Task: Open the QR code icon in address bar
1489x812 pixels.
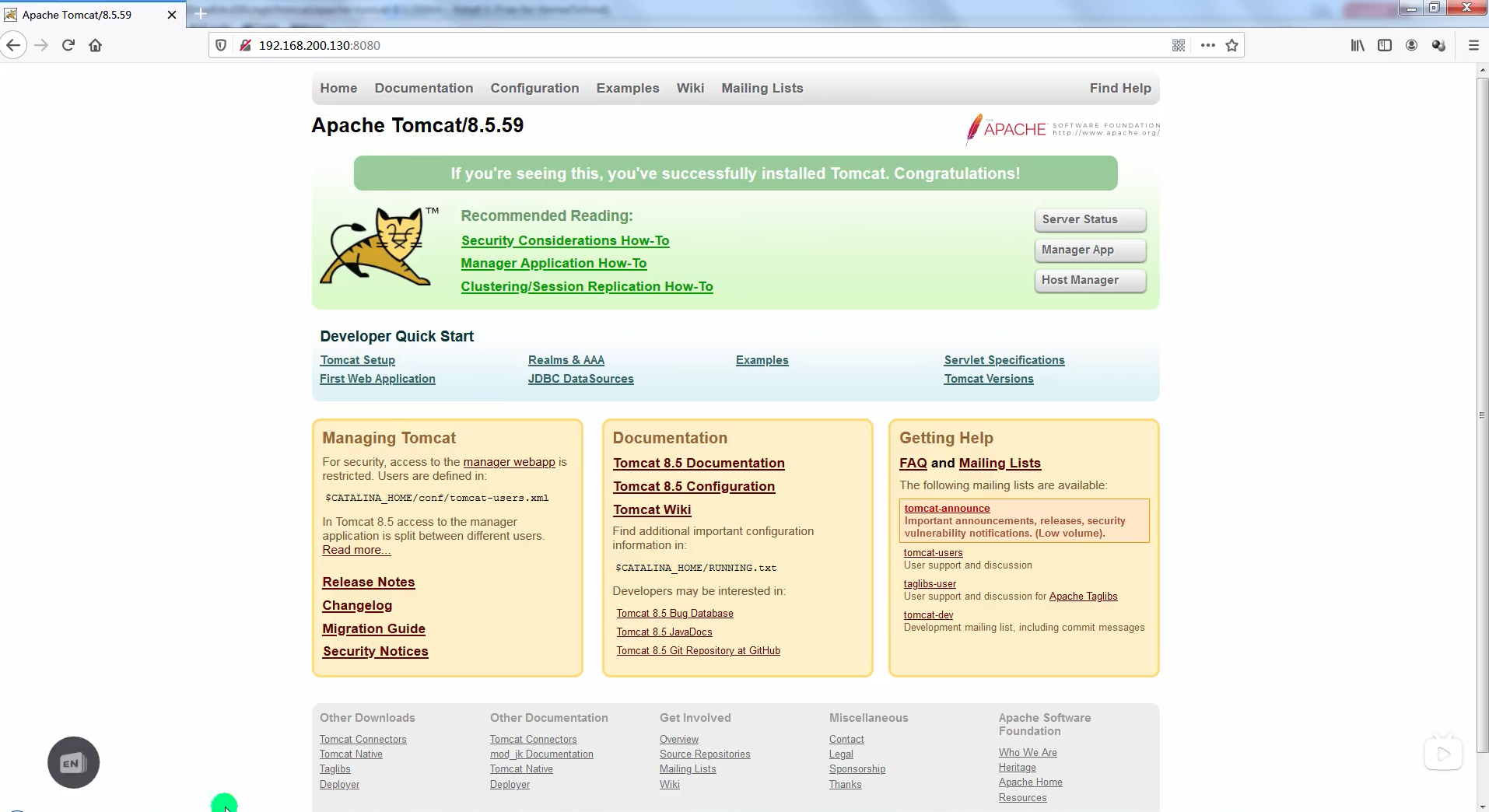Action: click(1179, 45)
